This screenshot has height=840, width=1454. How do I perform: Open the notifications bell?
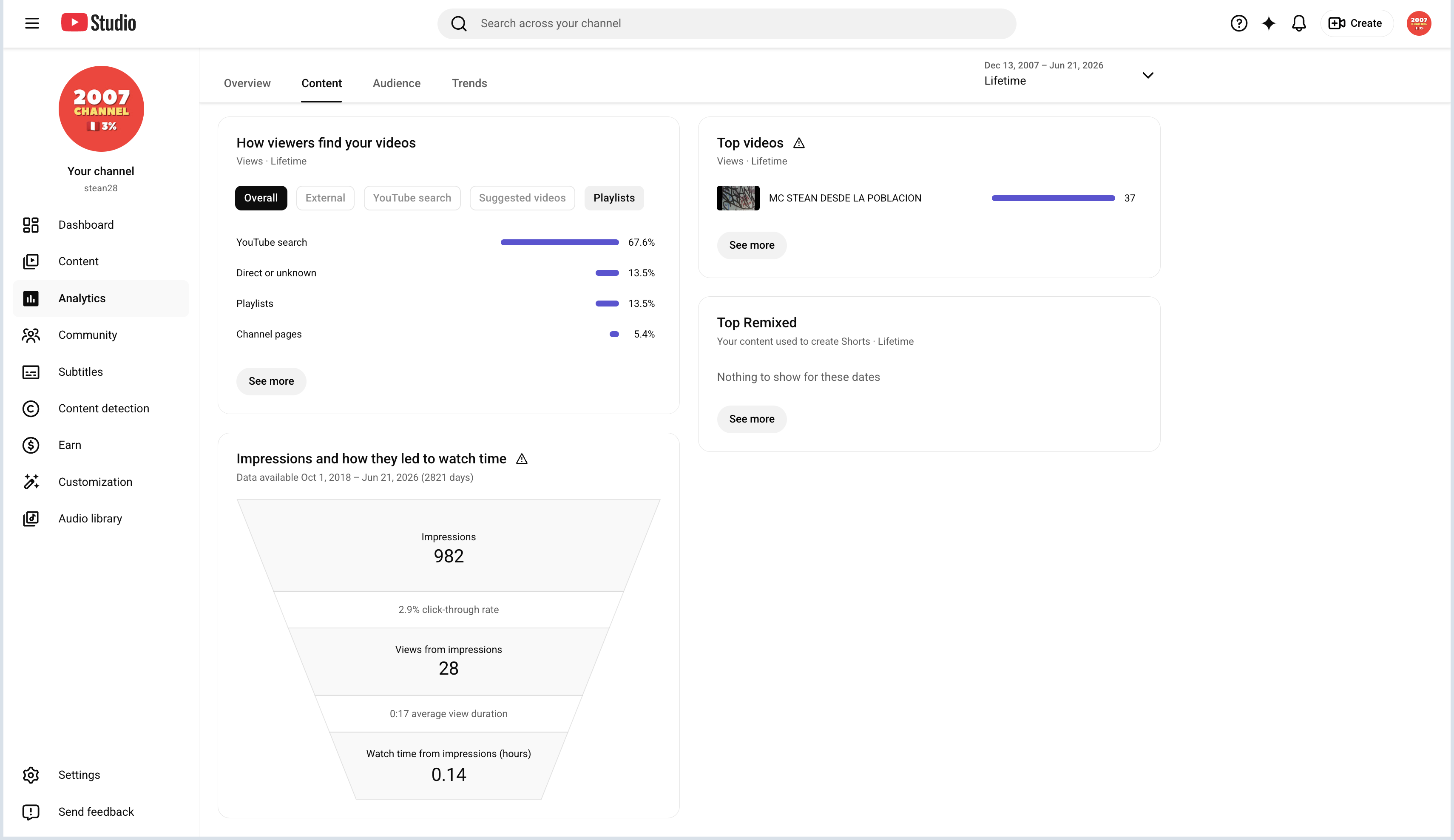click(1299, 23)
